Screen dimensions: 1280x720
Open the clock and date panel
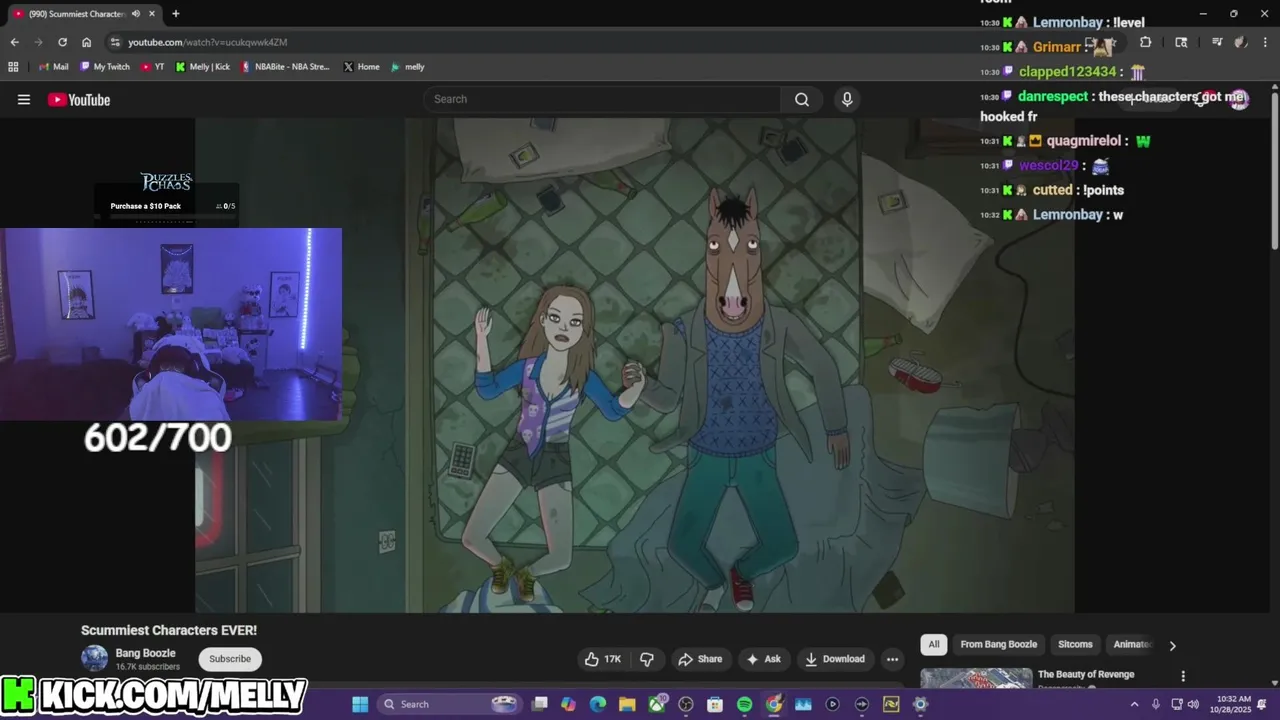coord(1232,704)
